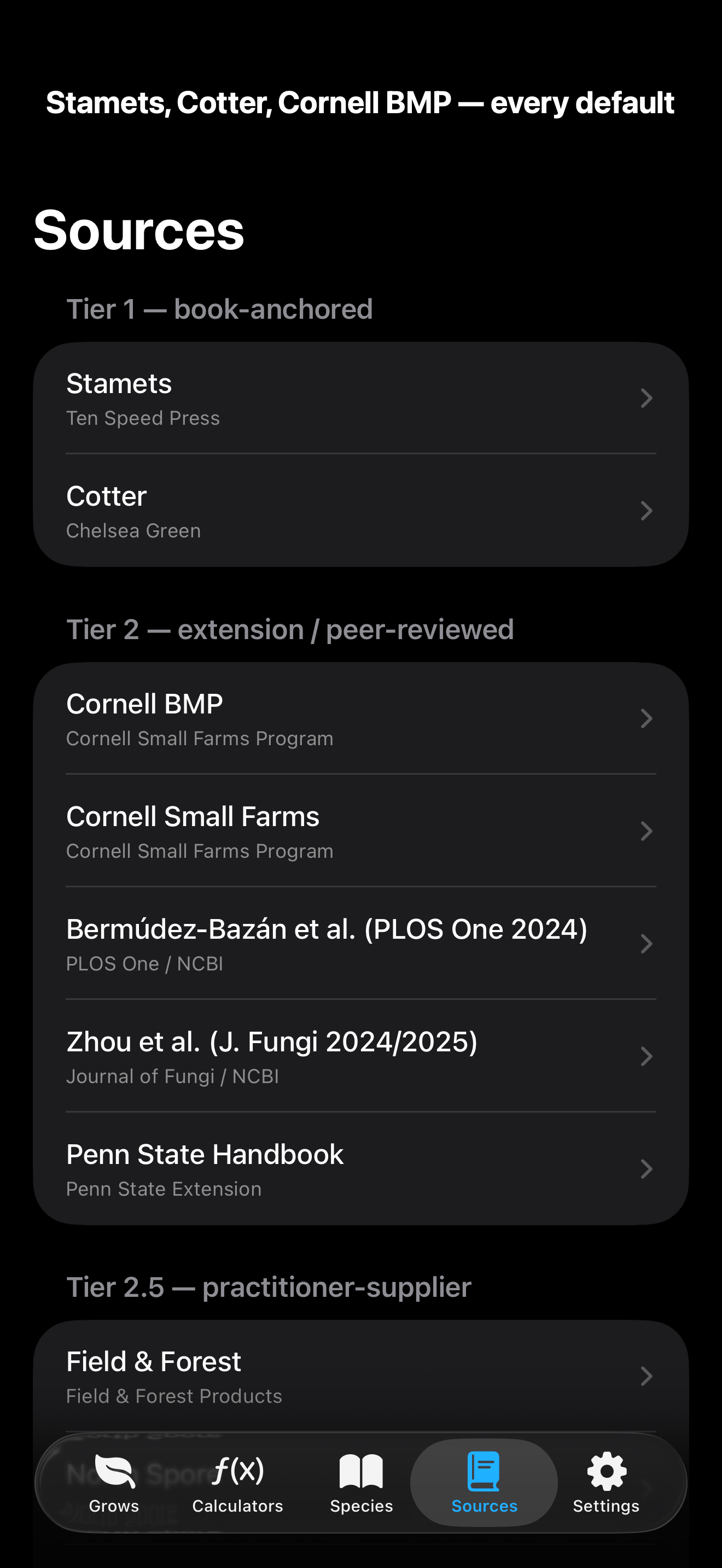Switch to the Species tab label

tap(361, 1506)
